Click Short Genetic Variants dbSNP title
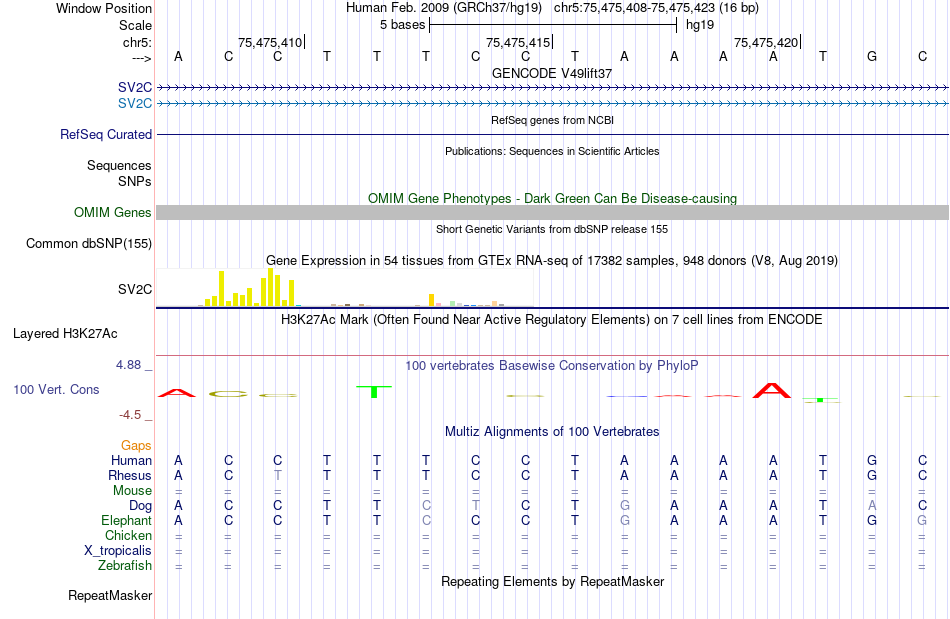Viewport: 950px width, 619px height. [552, 229]
